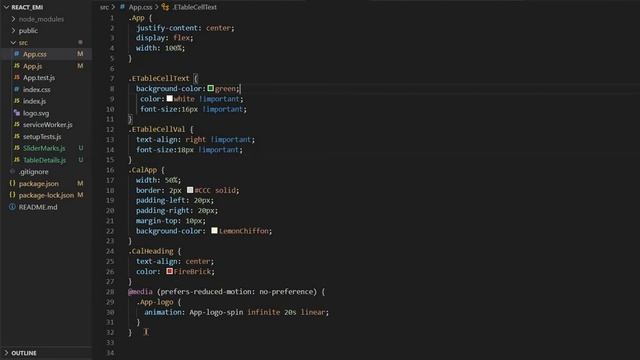
Task: Click line number 28 in gutter
Action: click(x=110, y=291)
